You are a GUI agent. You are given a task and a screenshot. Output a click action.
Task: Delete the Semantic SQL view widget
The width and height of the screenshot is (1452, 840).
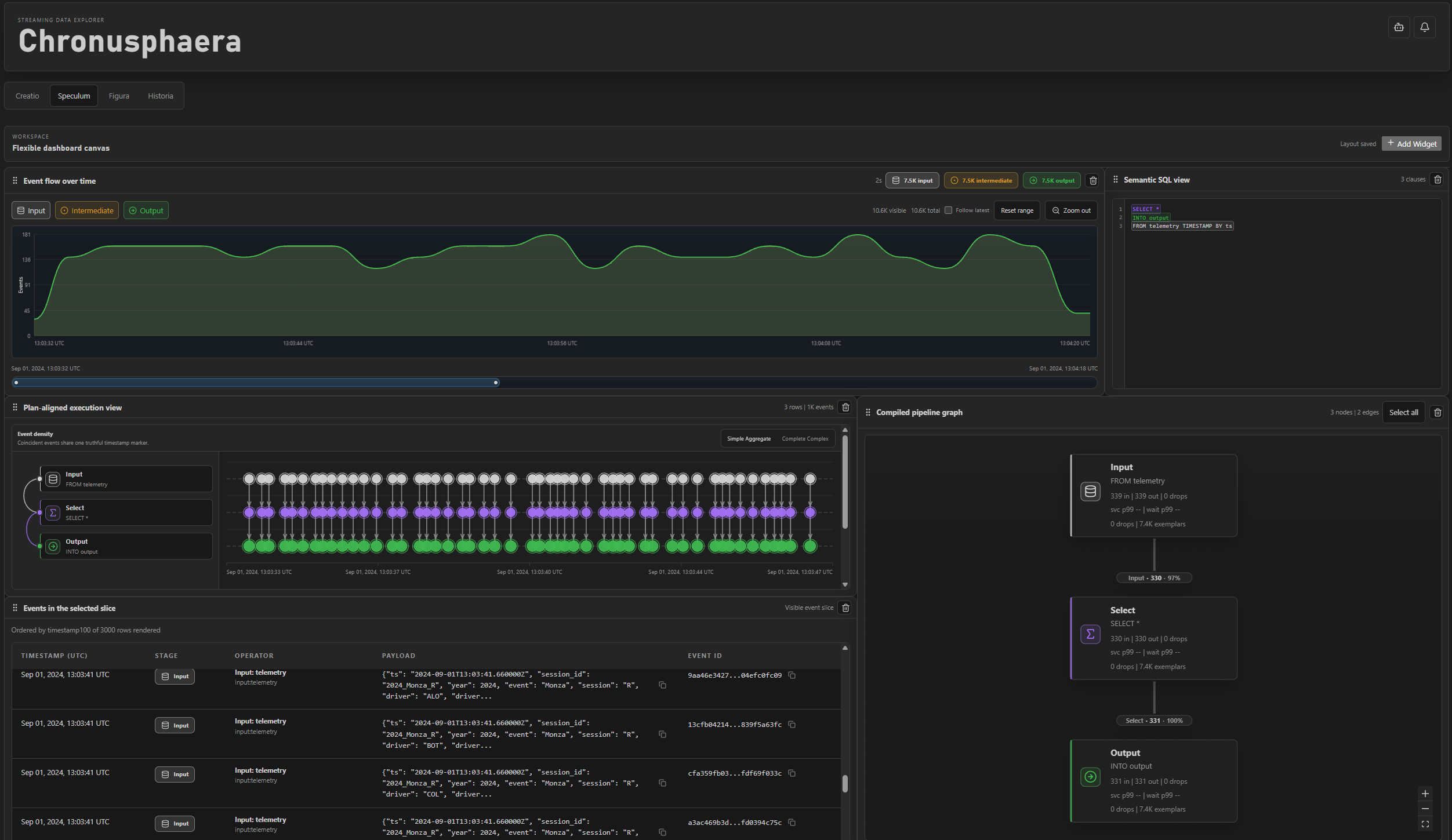tap(1438, 180)
